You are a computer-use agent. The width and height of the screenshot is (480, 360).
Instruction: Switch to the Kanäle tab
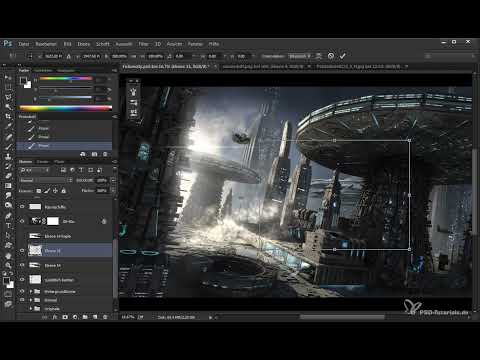[x=43, y=162]
